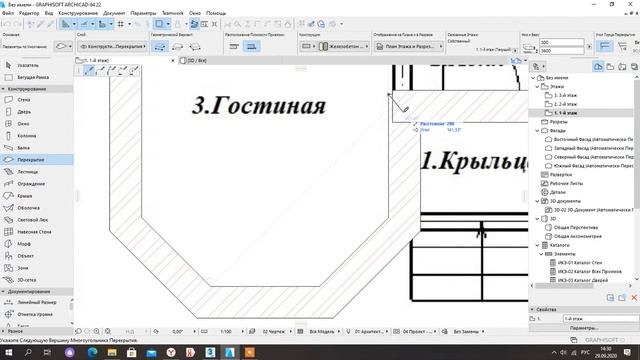Open the Project Map view in navigator
The width and height of the screenshot is (640, 360).
click(598, 67)
